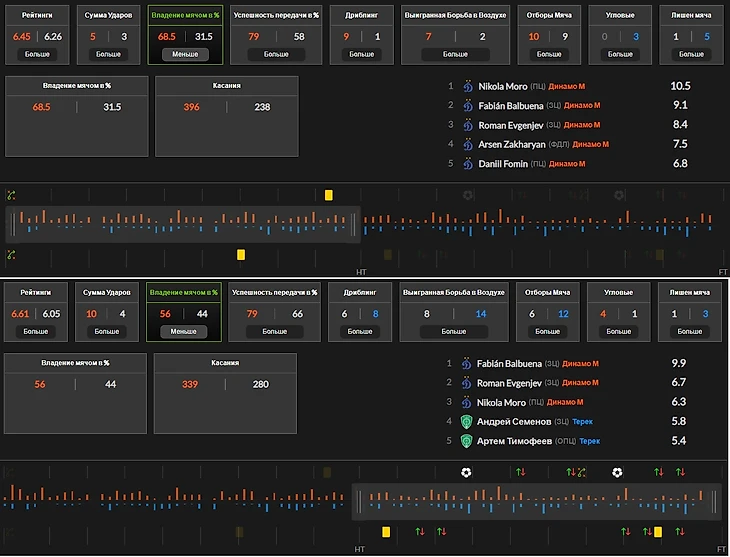Expand 'Больше' under ratings 6.45 vs 6.26
The height and width of the screenshot is (557, 730).
point(37,54)
